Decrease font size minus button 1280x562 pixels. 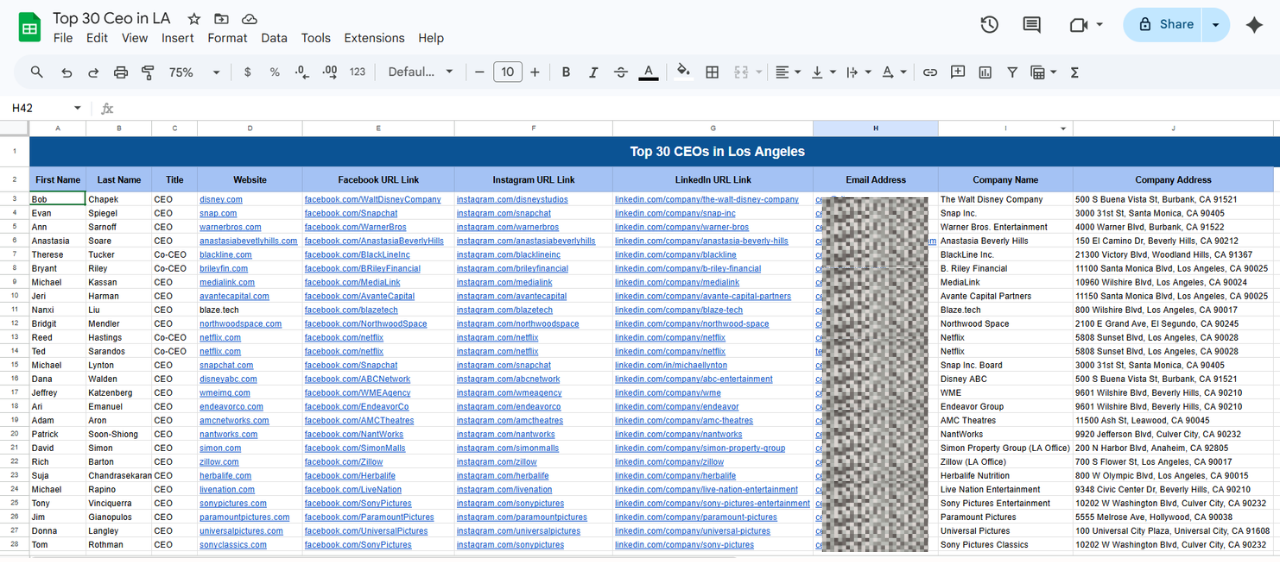[480, 72]
